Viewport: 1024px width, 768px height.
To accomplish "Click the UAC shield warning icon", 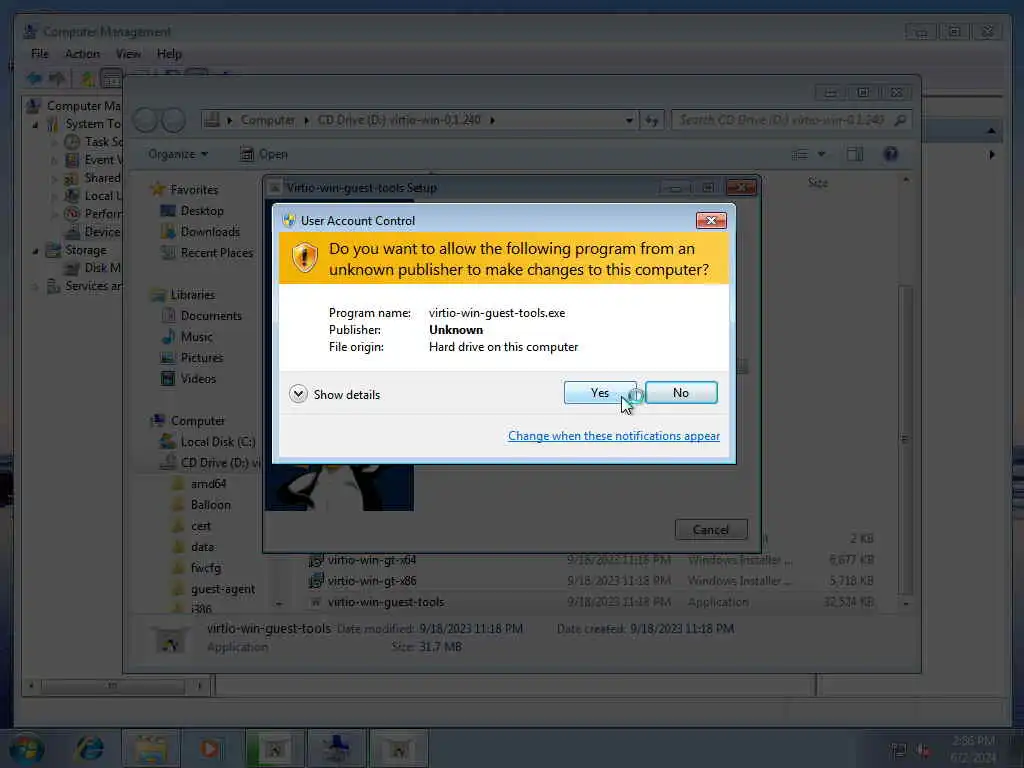I will [x=304, y=257].
